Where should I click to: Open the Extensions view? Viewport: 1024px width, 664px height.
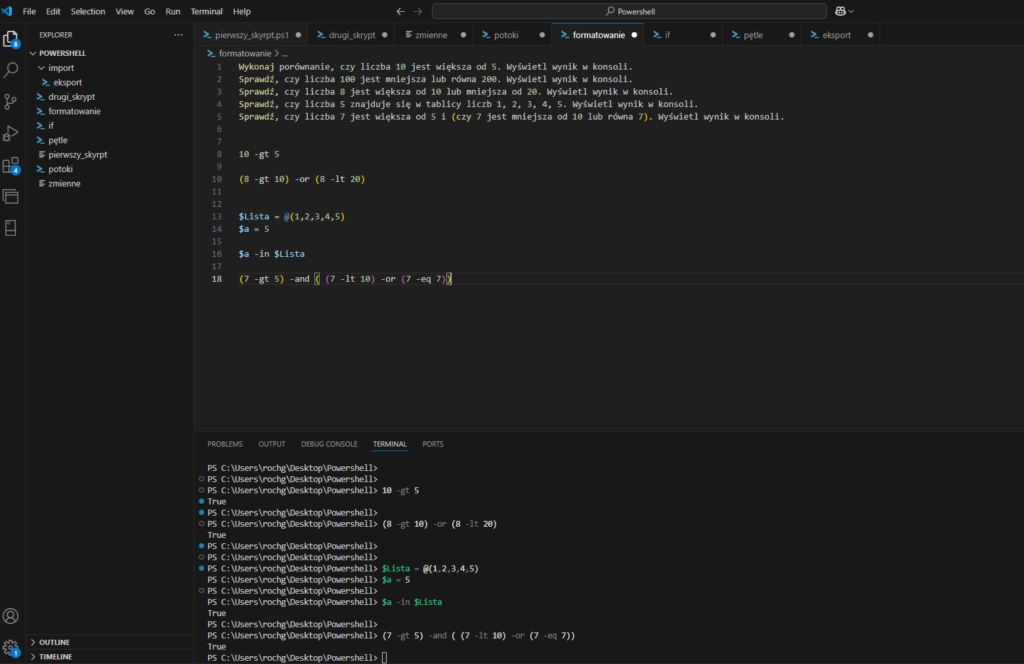(11, 164)
